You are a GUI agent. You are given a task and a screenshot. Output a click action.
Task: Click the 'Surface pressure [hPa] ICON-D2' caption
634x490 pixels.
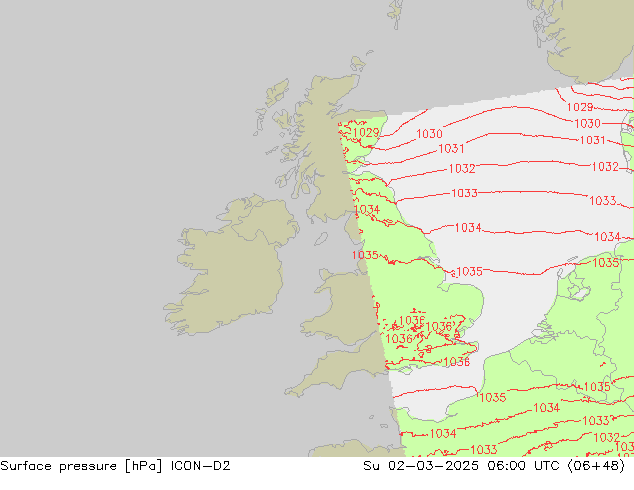click(x=115, y=466)
